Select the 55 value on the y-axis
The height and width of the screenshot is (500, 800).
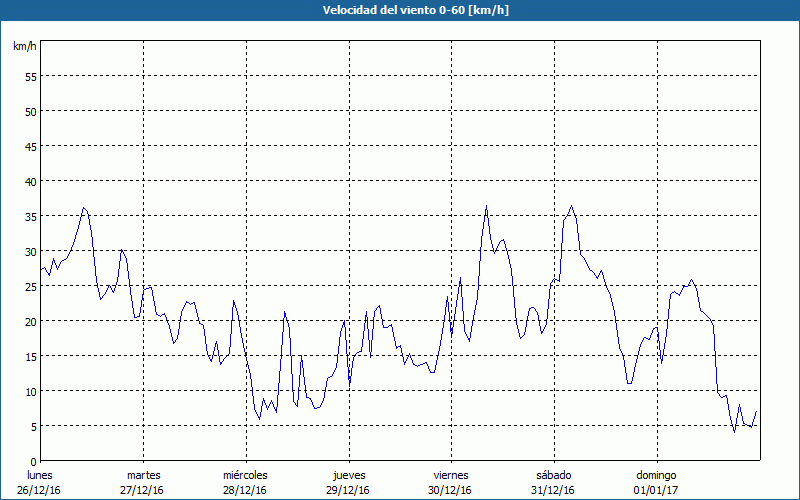[30, 76]
